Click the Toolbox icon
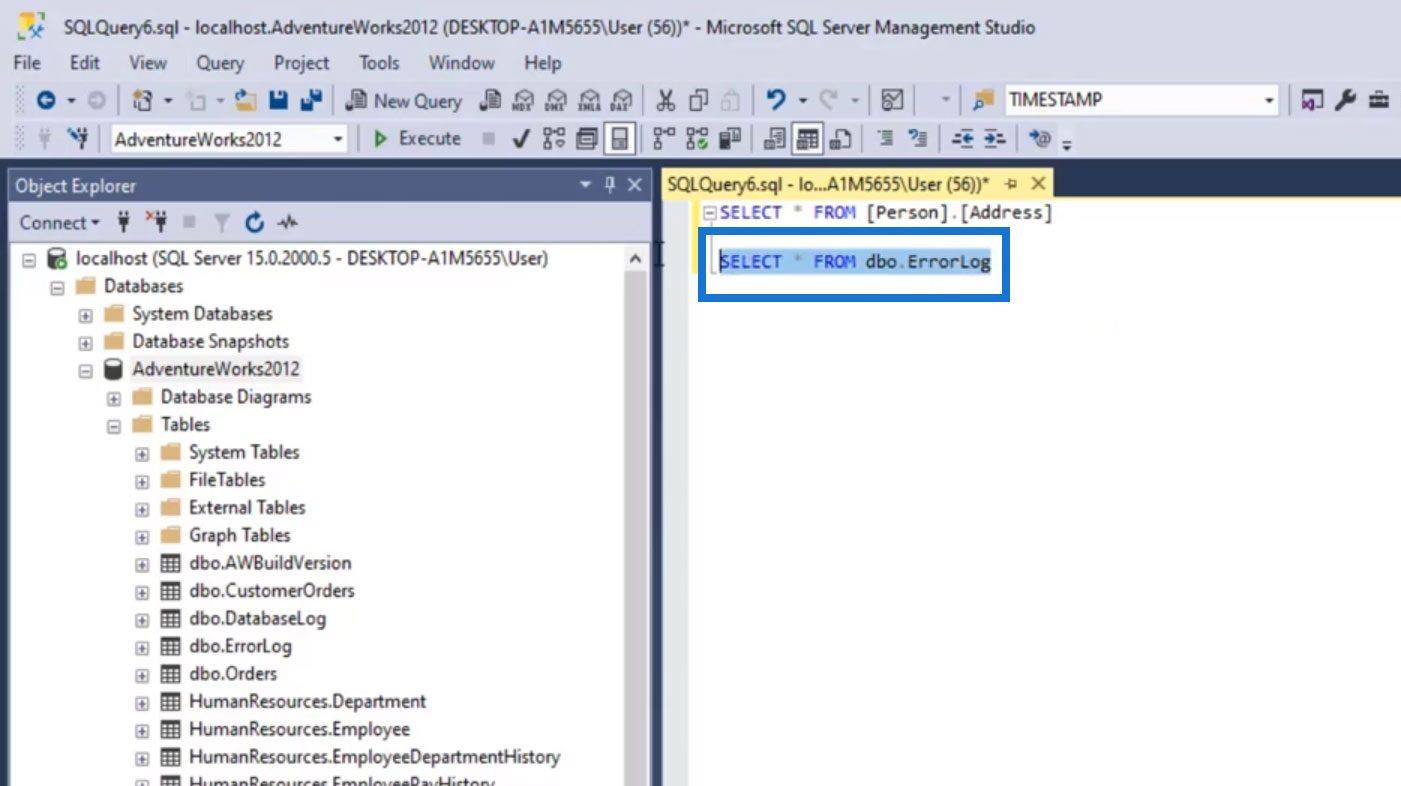 tap(1379, 100)
